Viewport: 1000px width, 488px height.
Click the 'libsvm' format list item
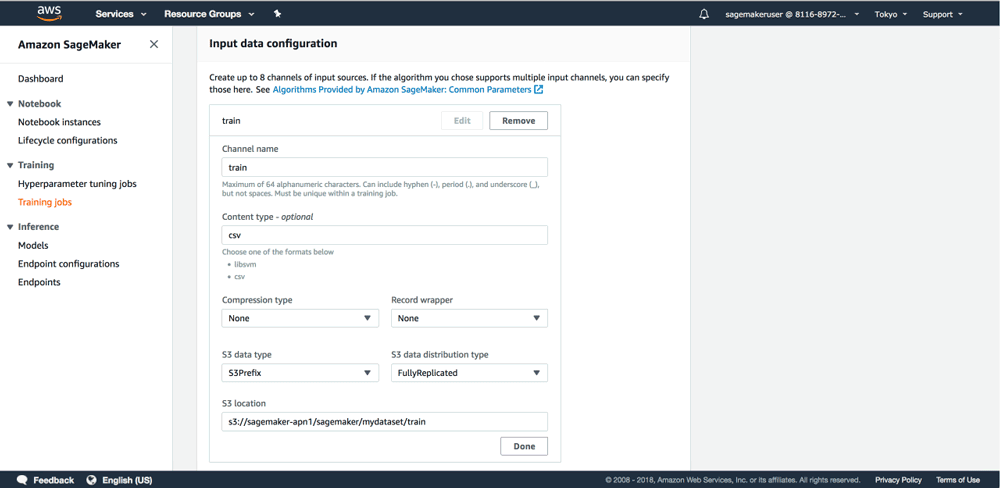[246, 263]
